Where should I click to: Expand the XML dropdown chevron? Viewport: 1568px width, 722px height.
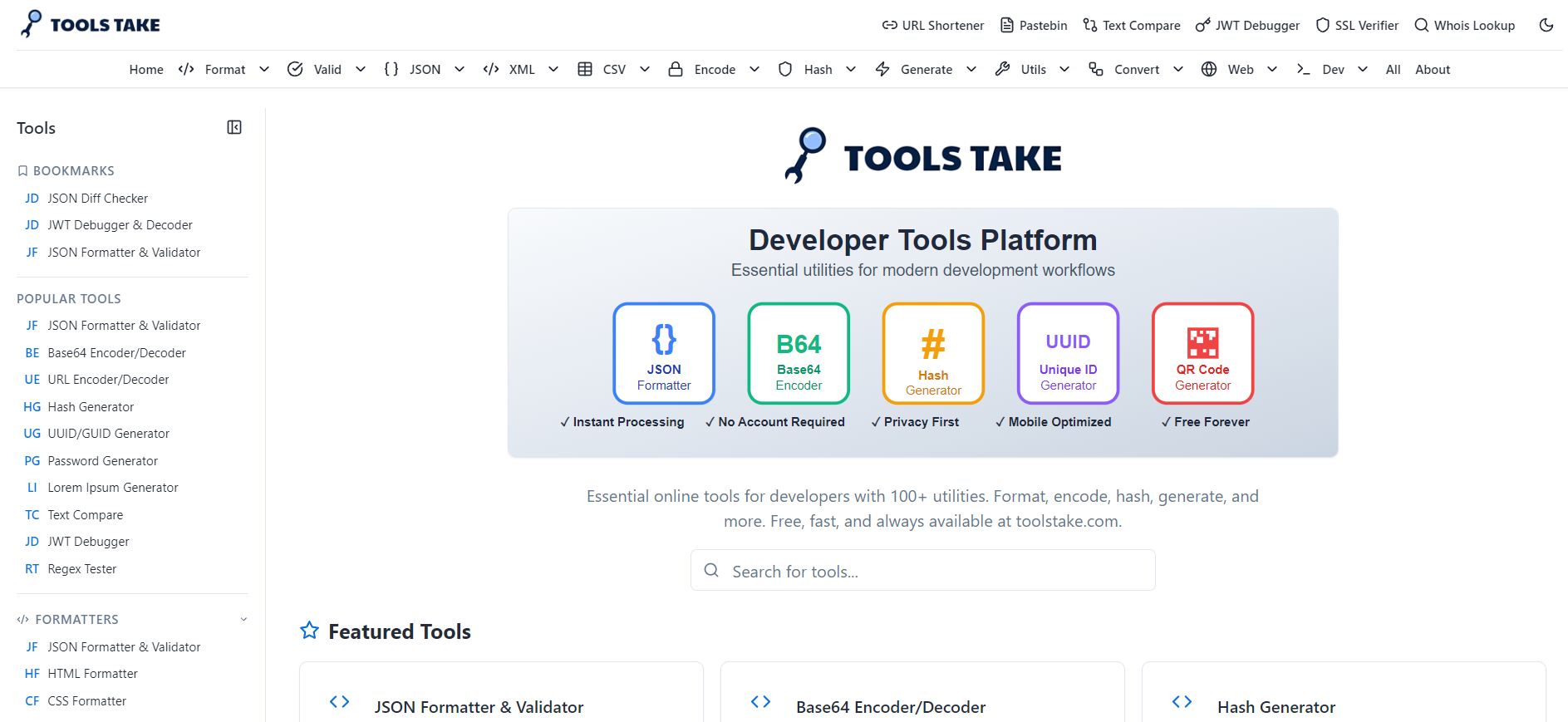[x=553, y=69]
